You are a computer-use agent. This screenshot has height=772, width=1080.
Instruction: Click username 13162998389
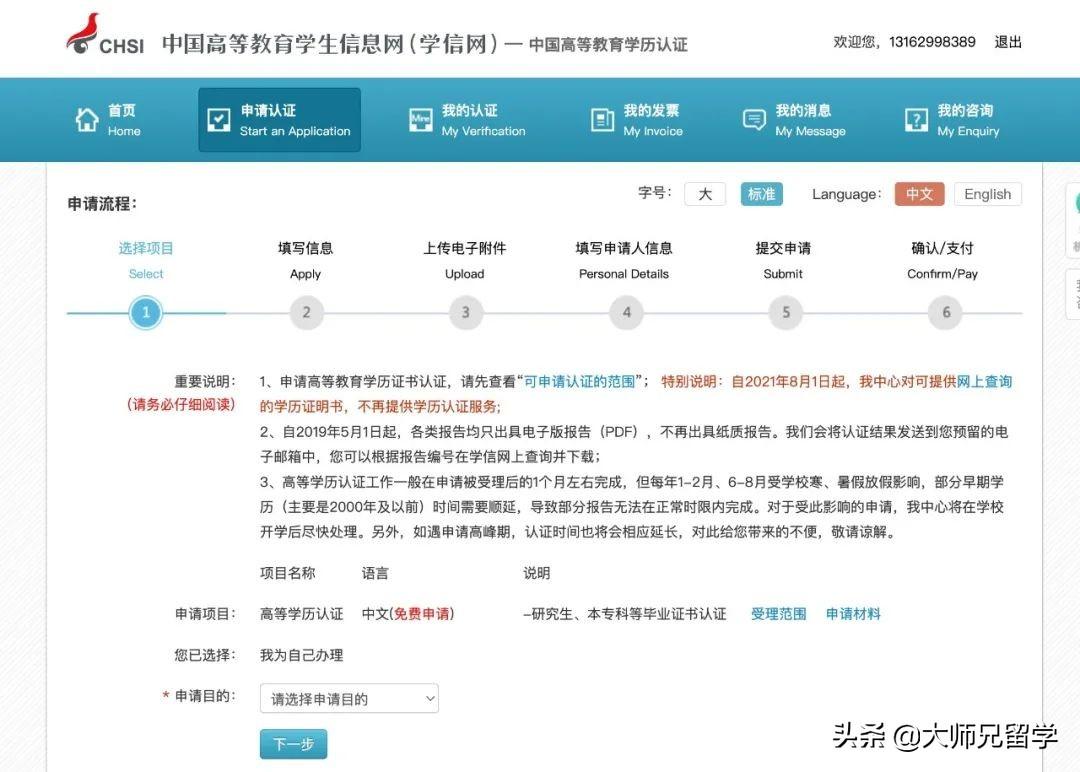coord(932,42)
